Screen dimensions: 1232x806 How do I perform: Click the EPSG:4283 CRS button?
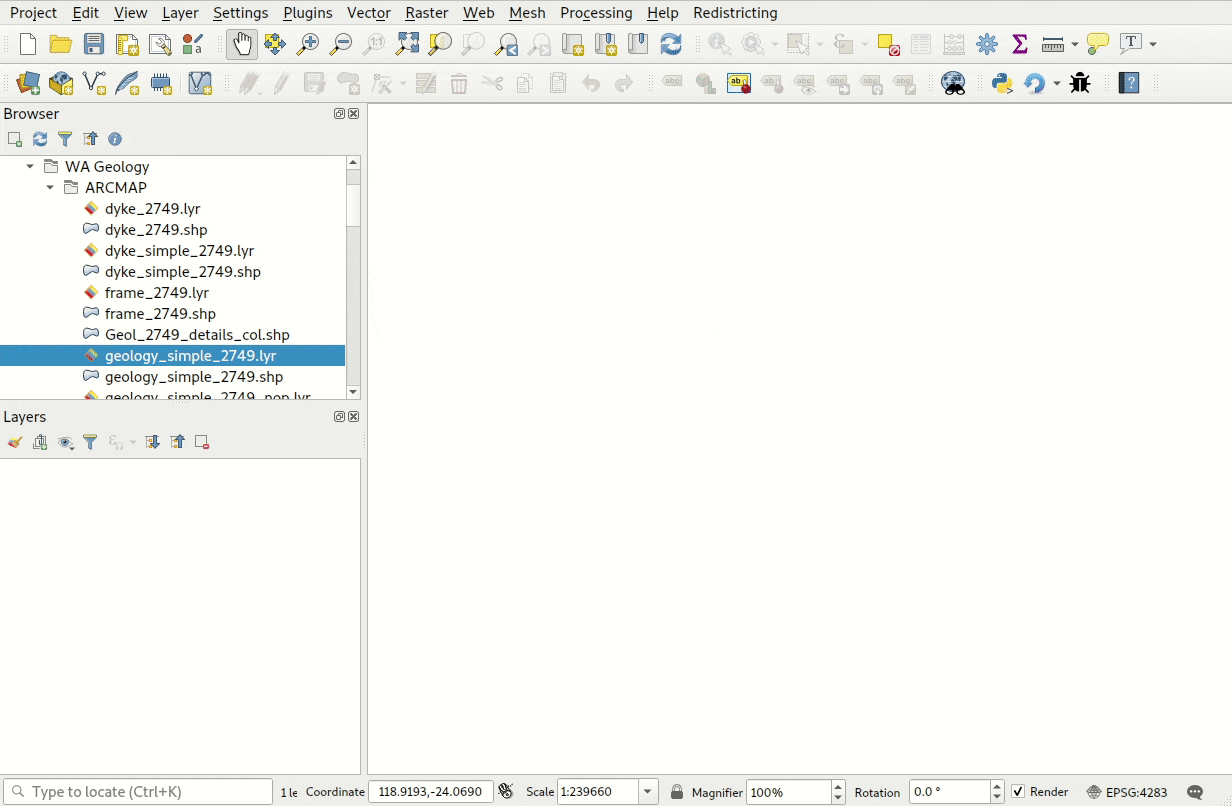pyautogui.click(x=1127, y=792)
